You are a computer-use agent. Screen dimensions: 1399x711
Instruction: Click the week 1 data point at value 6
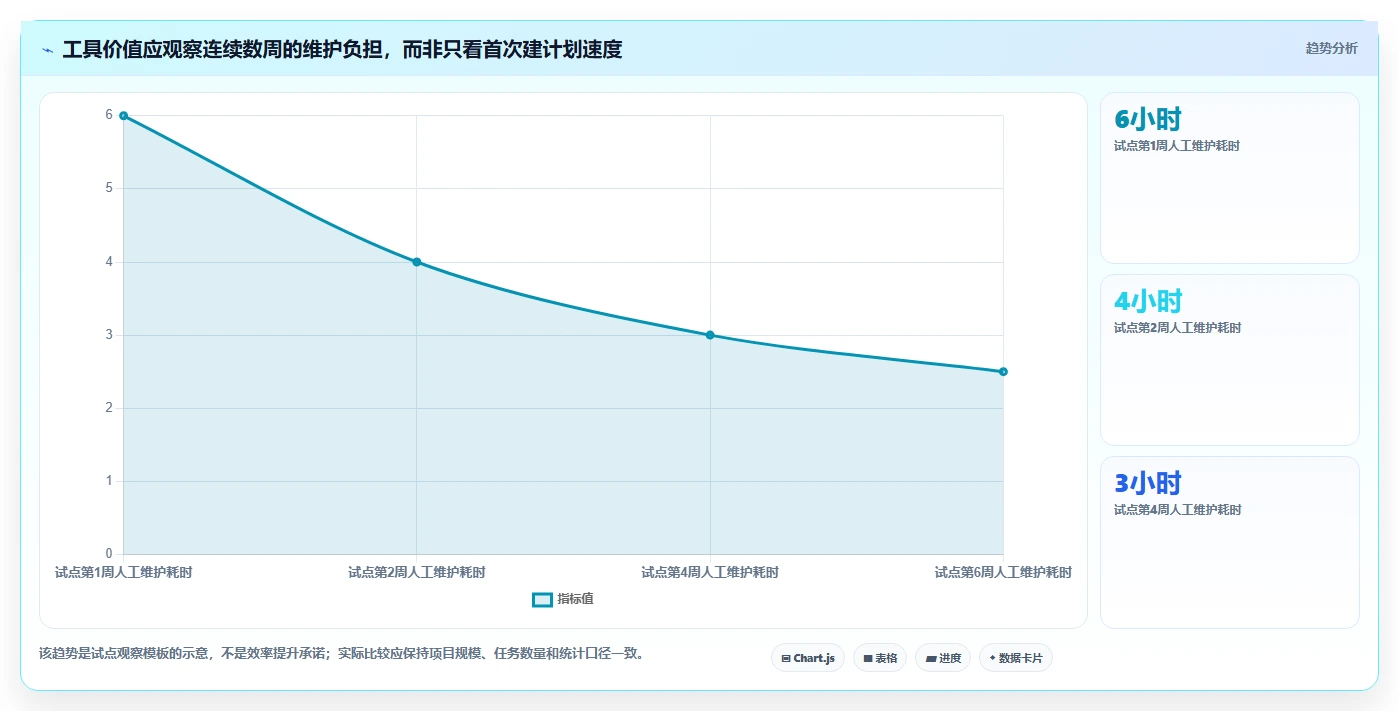[123, 116]
